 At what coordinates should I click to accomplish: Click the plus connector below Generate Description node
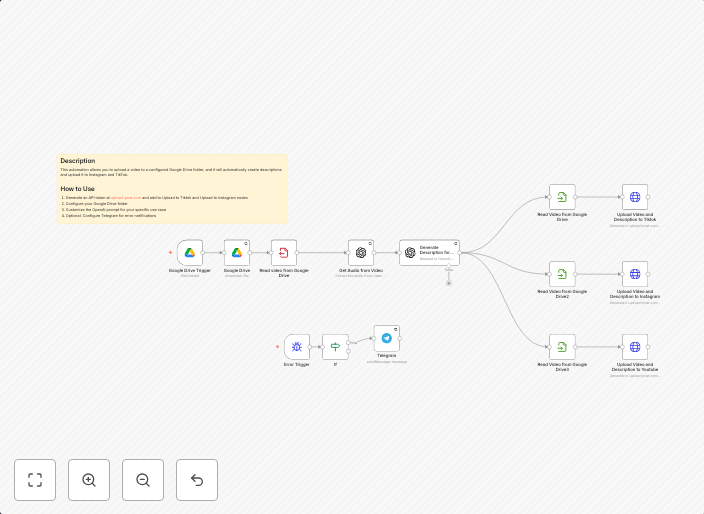point(449,283)
